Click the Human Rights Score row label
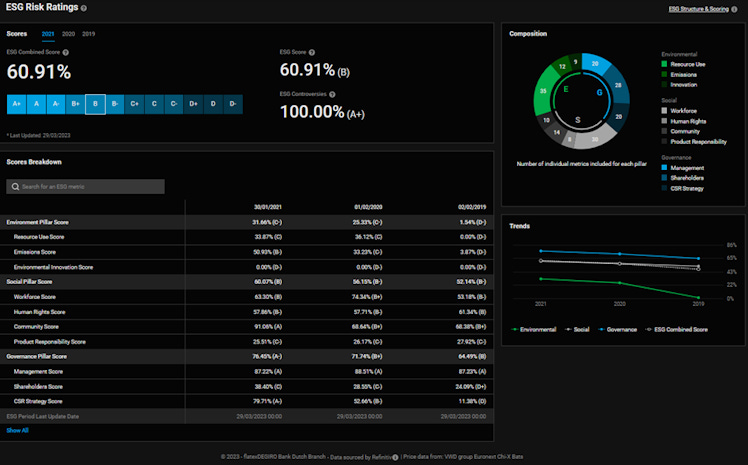This screenshot has width=748, height=465. click(x=40, y=312)
